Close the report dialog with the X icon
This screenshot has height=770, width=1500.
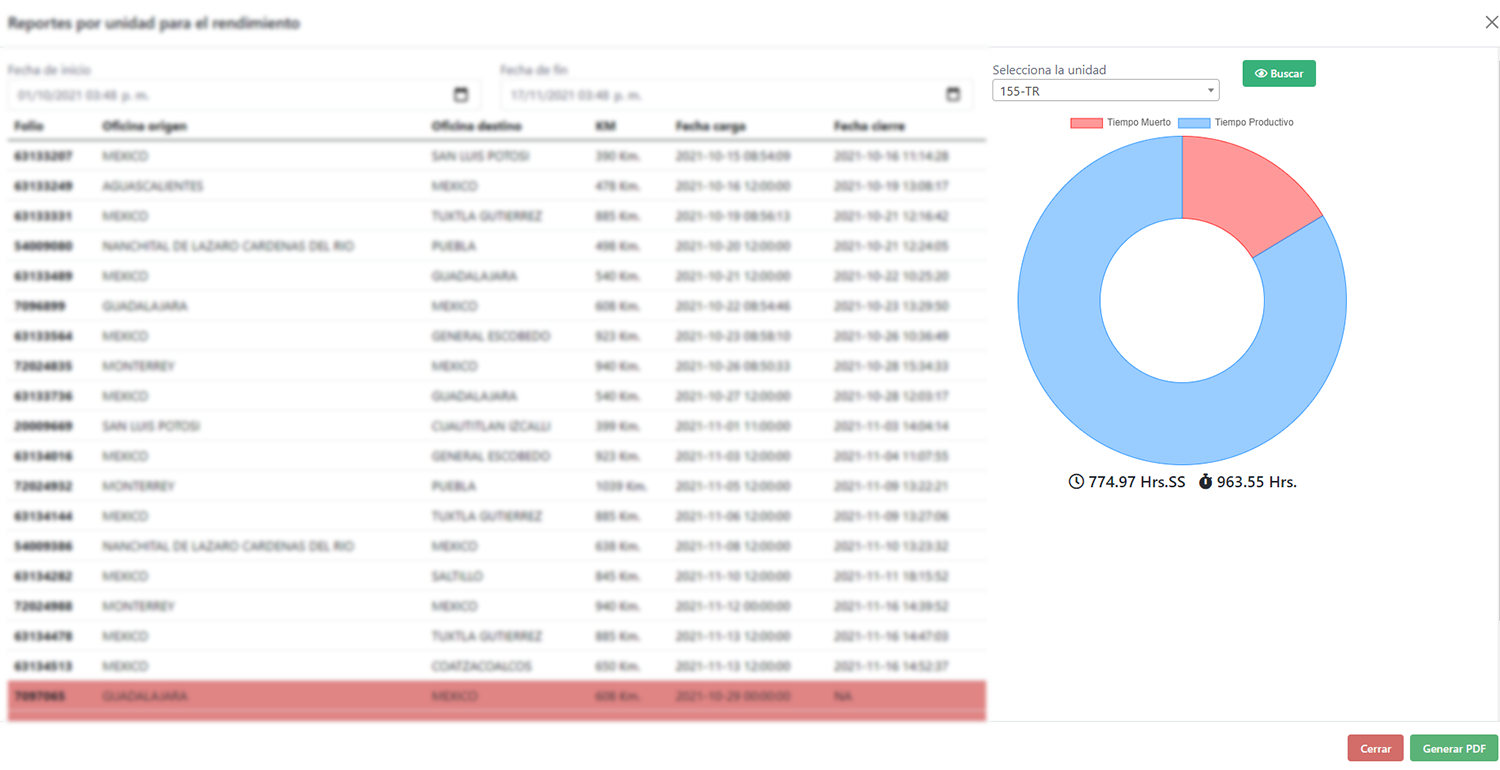click(x=1491, y=22)
